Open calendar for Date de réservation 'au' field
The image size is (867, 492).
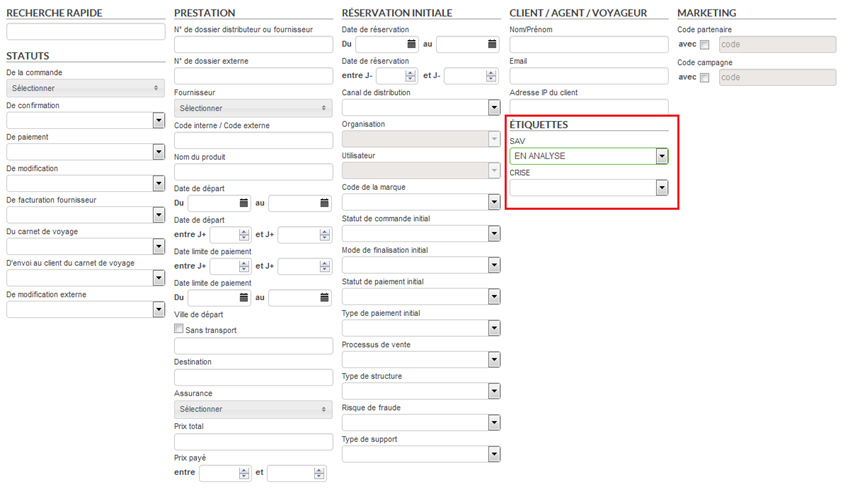[x=492, y=44]
